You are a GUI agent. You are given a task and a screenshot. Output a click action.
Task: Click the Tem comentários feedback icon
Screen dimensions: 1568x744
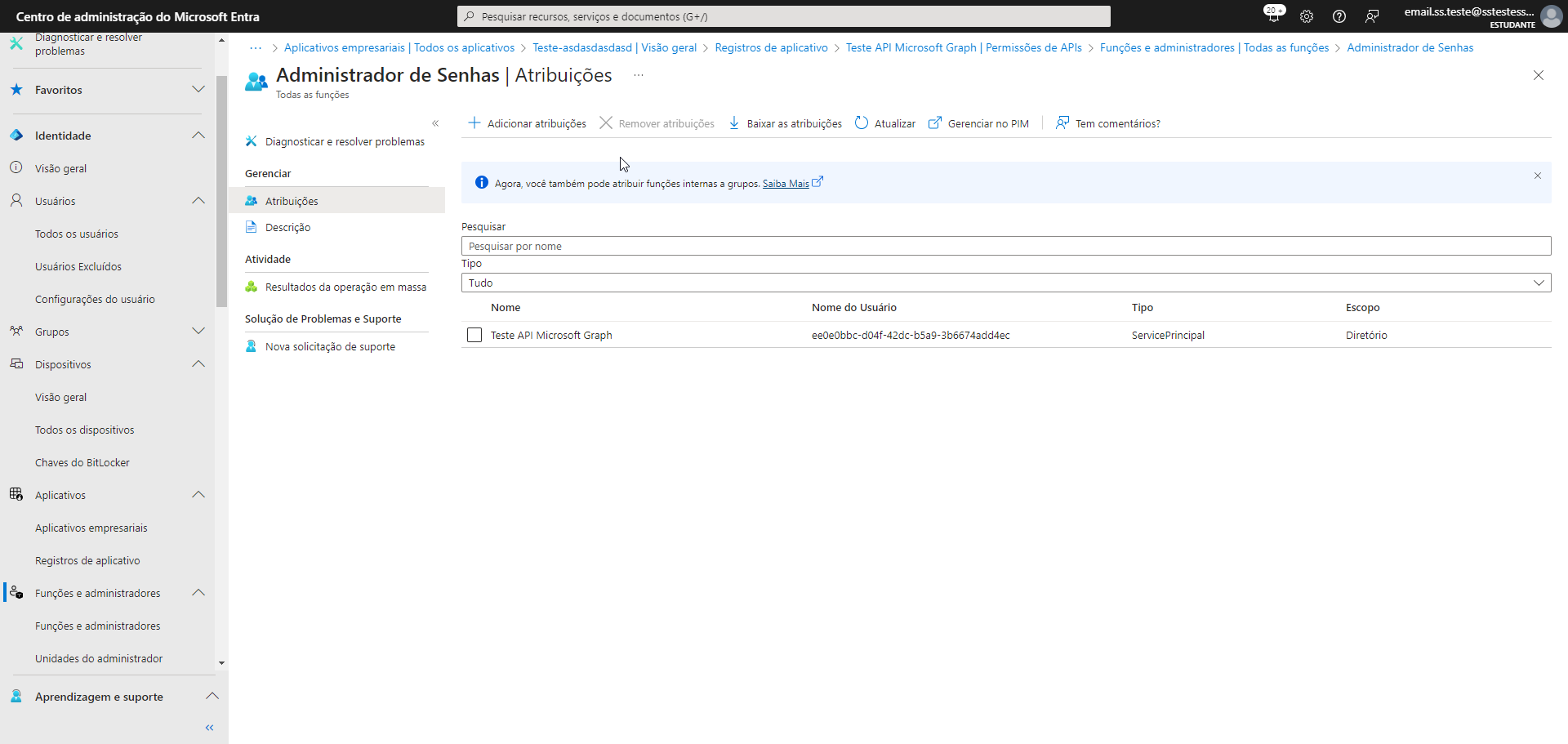click(x=1062, y=123)
